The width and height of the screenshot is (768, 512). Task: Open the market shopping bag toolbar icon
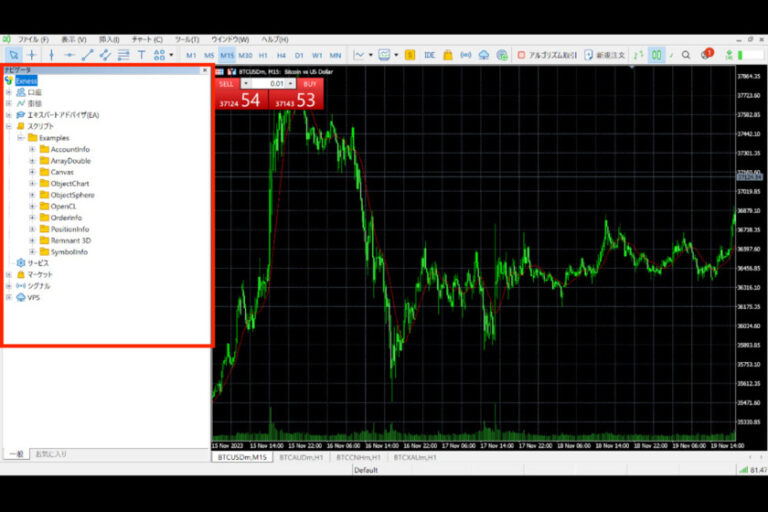[448, 55]
